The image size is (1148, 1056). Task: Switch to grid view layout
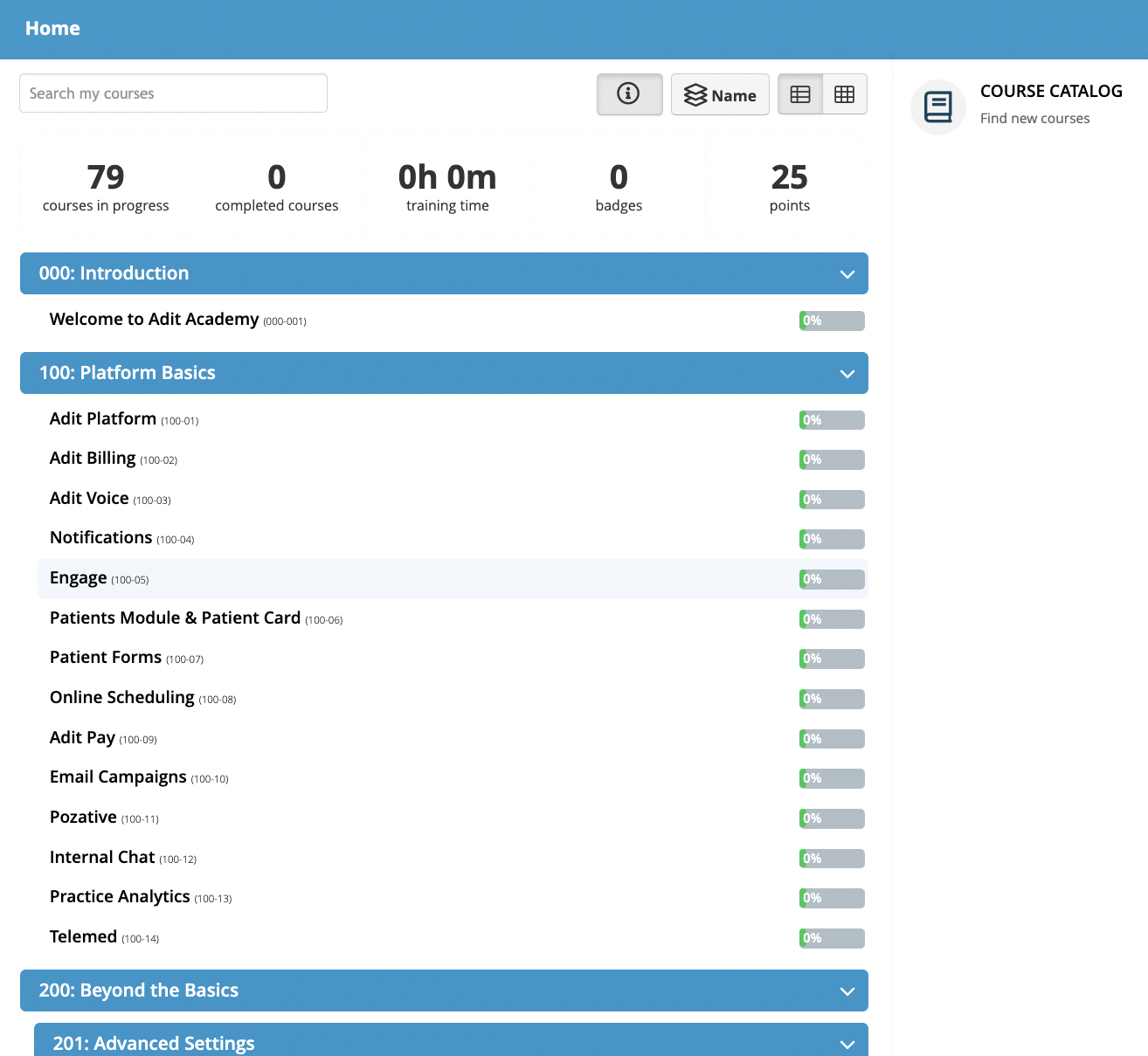coord(845,94)
